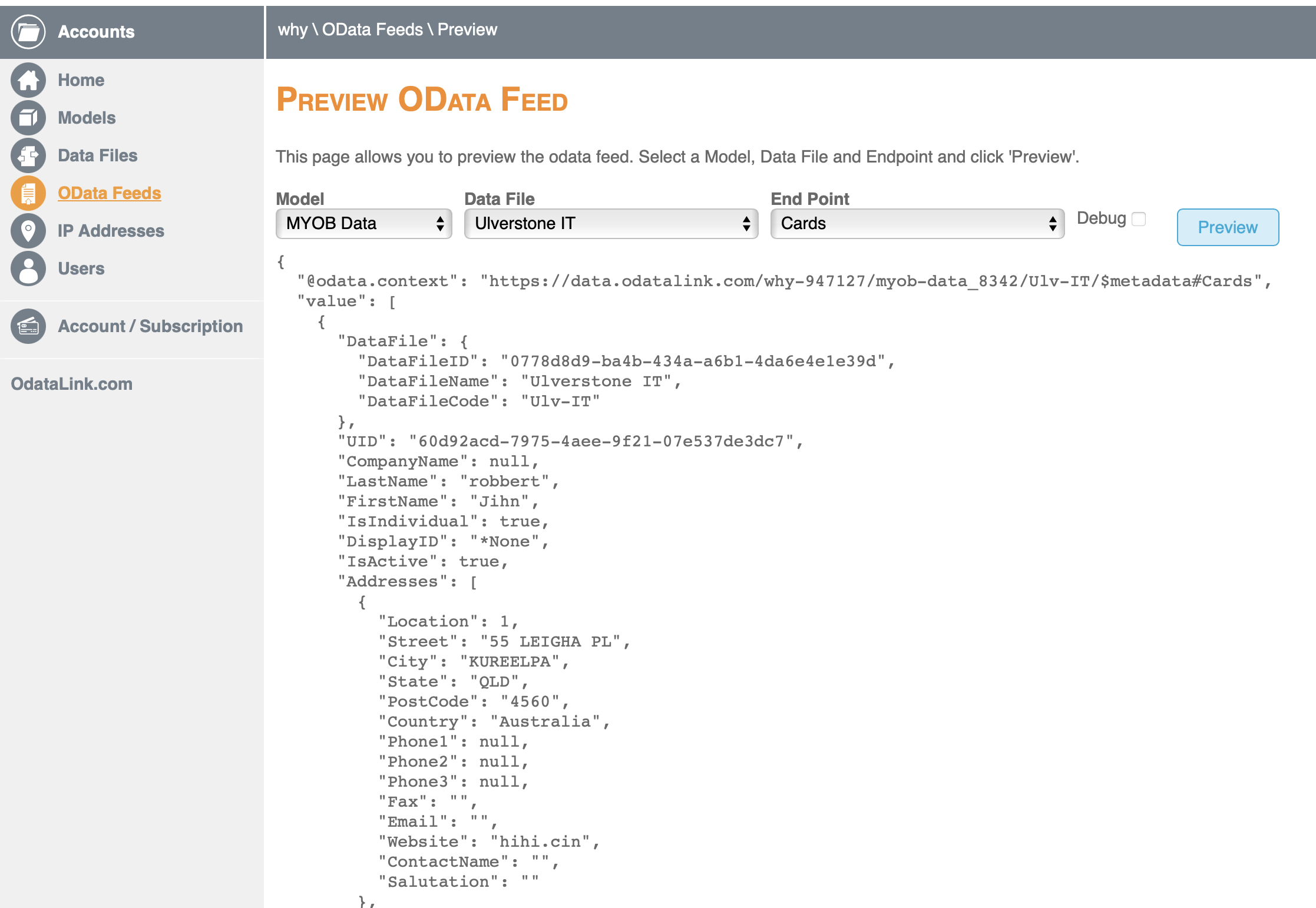Click the "DataFileName": "Ulverstone IT" line

[x=520, y=382]
